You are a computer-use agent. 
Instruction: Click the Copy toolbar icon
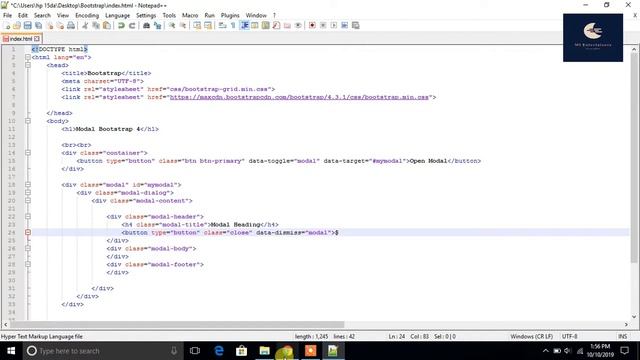(x=96, y=25)
